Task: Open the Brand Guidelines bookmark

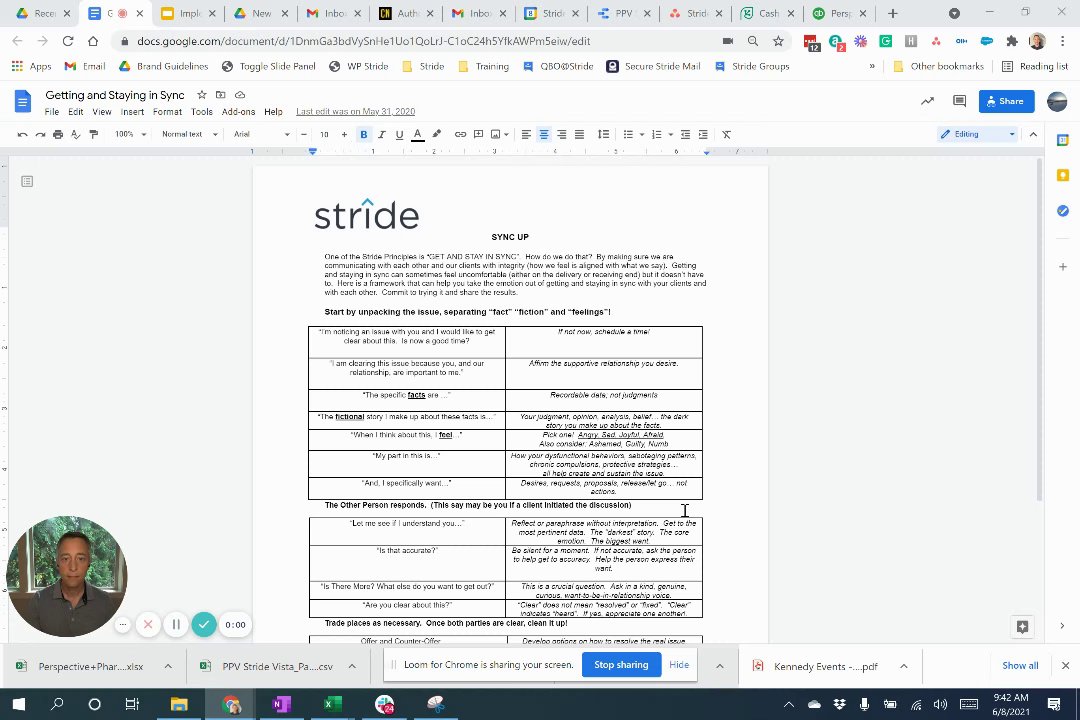Action: [x=163, y=66]
